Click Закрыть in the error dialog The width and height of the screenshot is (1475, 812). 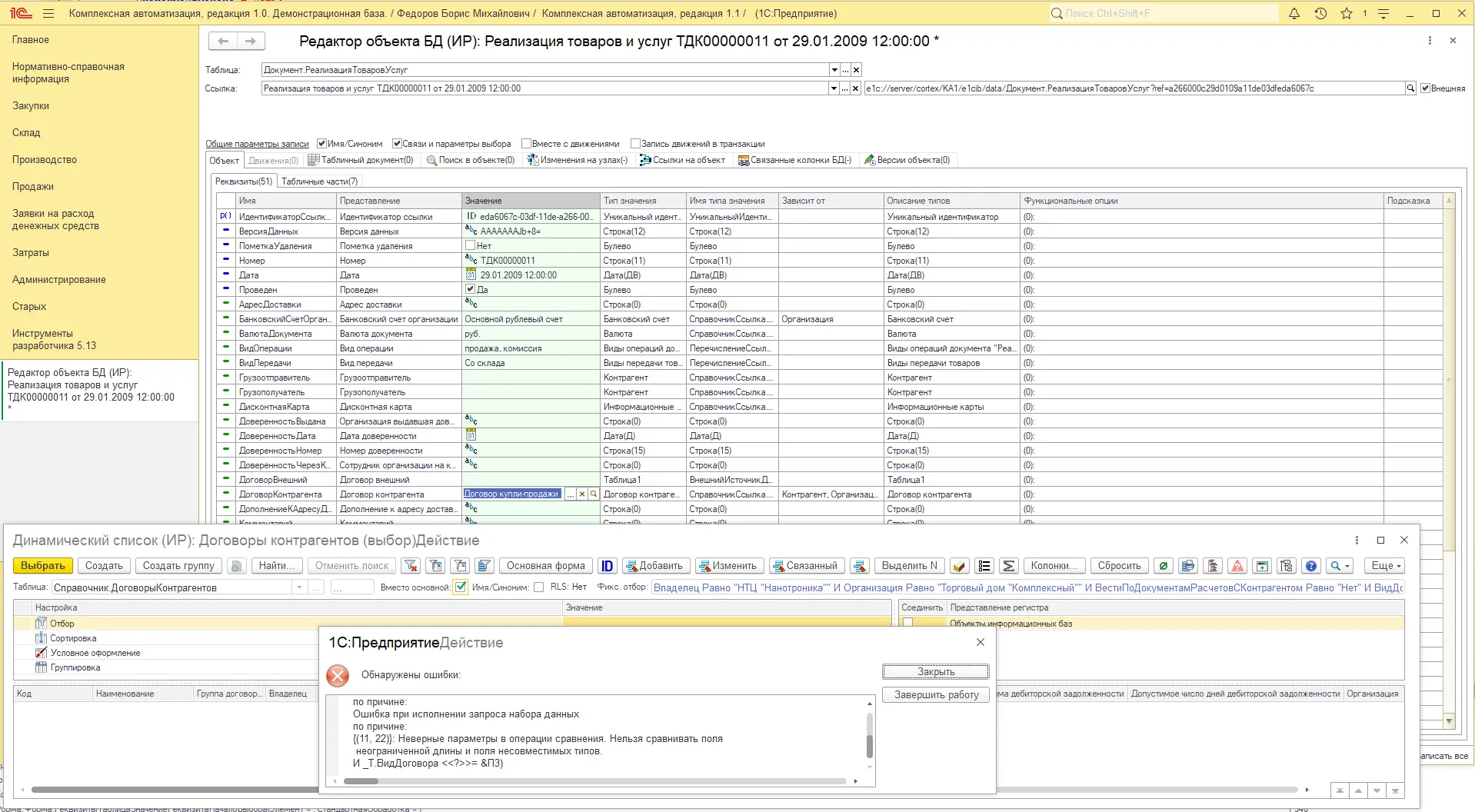[x=936, y=672]
